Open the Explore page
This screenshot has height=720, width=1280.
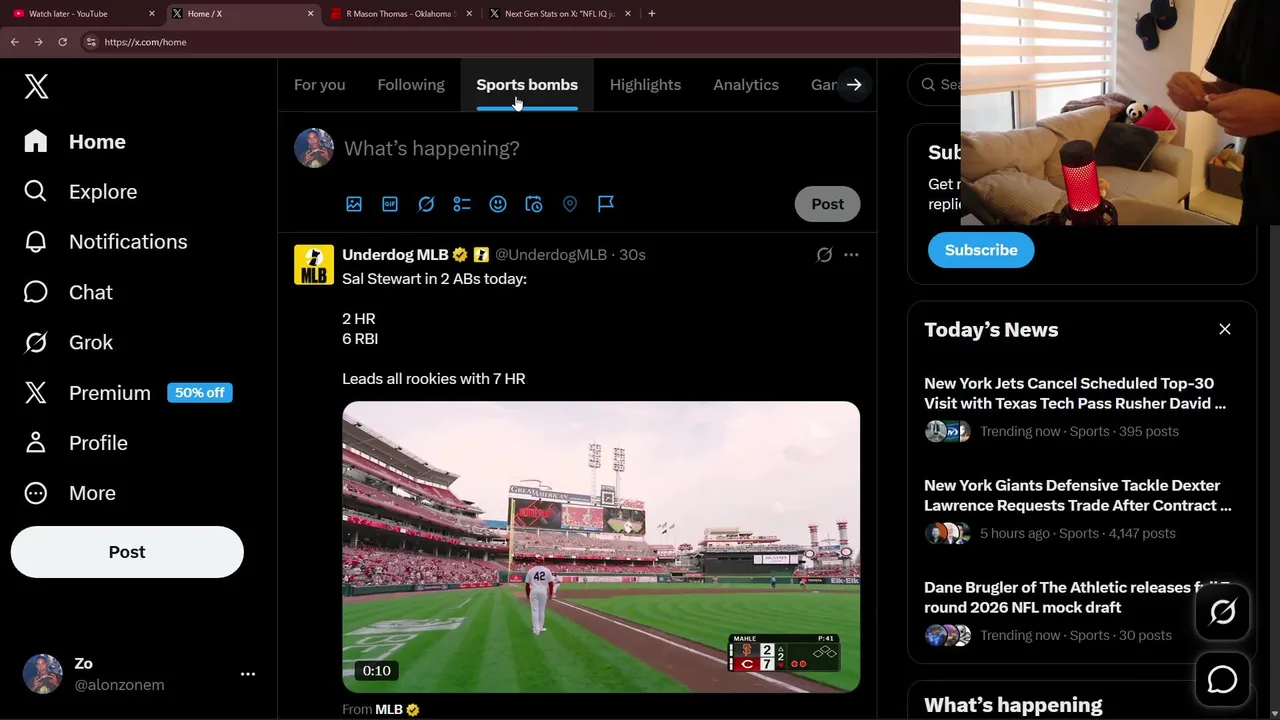[80, 192]
